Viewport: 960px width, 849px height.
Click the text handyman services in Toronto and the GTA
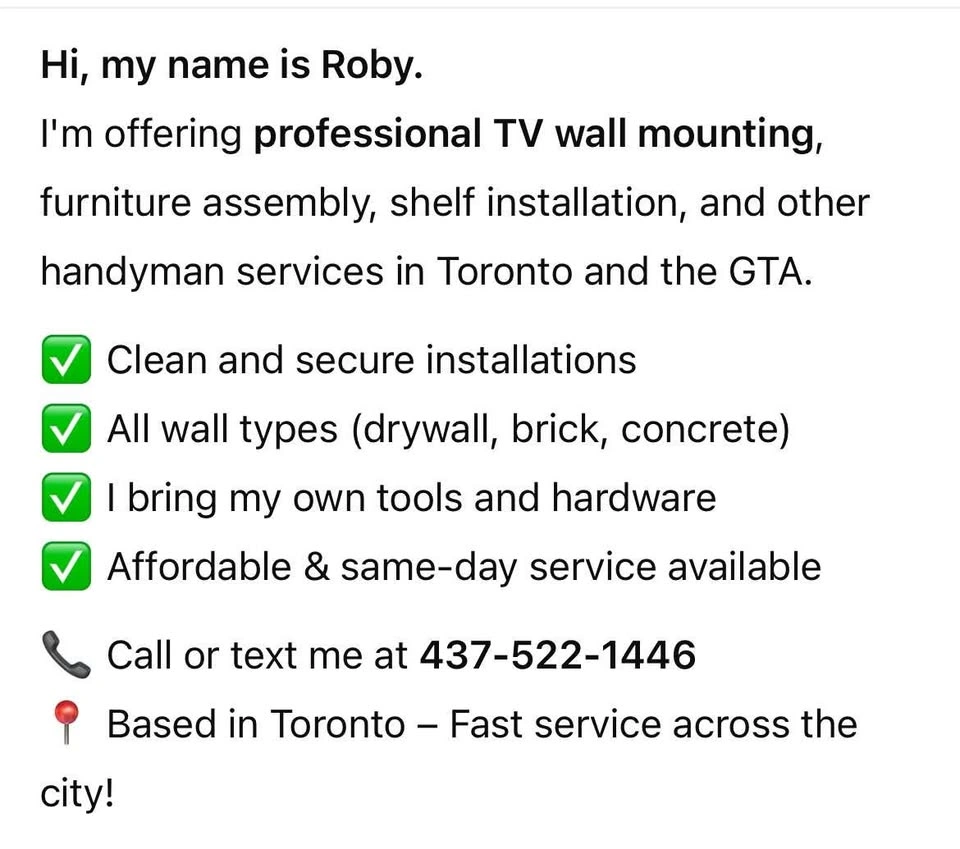point(427,272)
